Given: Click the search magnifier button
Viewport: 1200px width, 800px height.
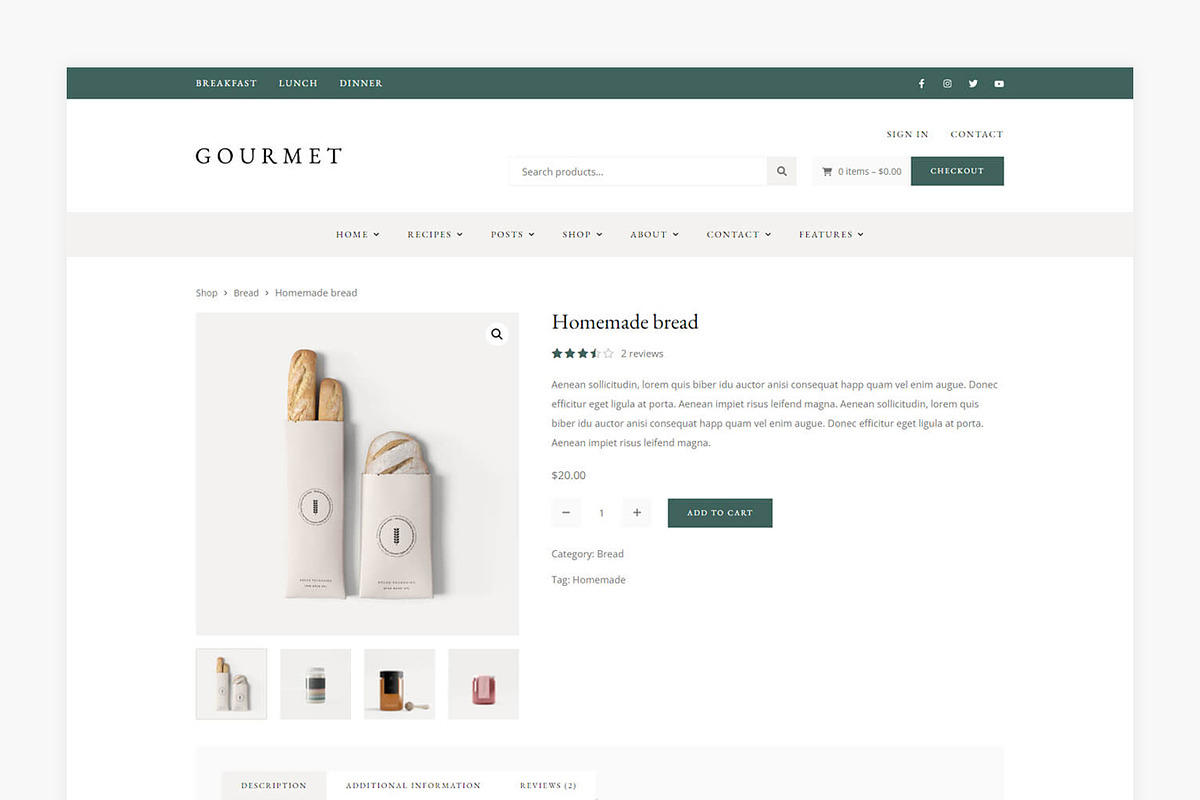Looking at the screenshot, I should point(782,171).
